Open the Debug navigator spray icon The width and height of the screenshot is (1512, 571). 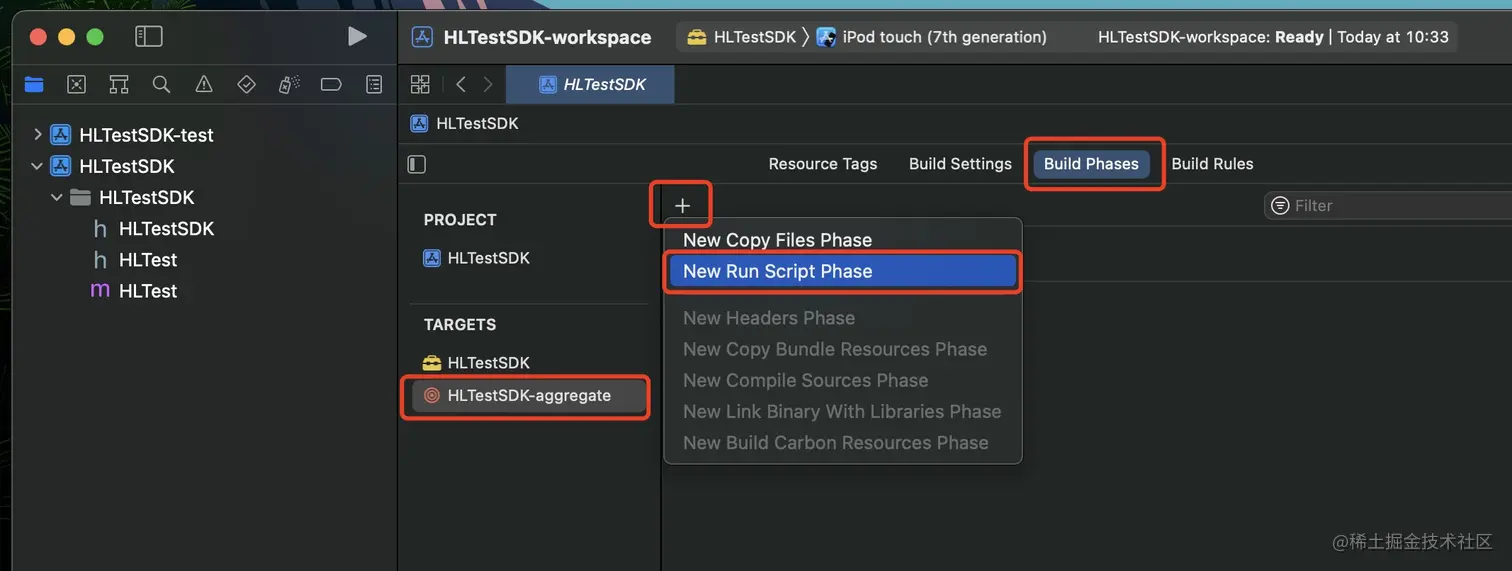pos(289,84)
